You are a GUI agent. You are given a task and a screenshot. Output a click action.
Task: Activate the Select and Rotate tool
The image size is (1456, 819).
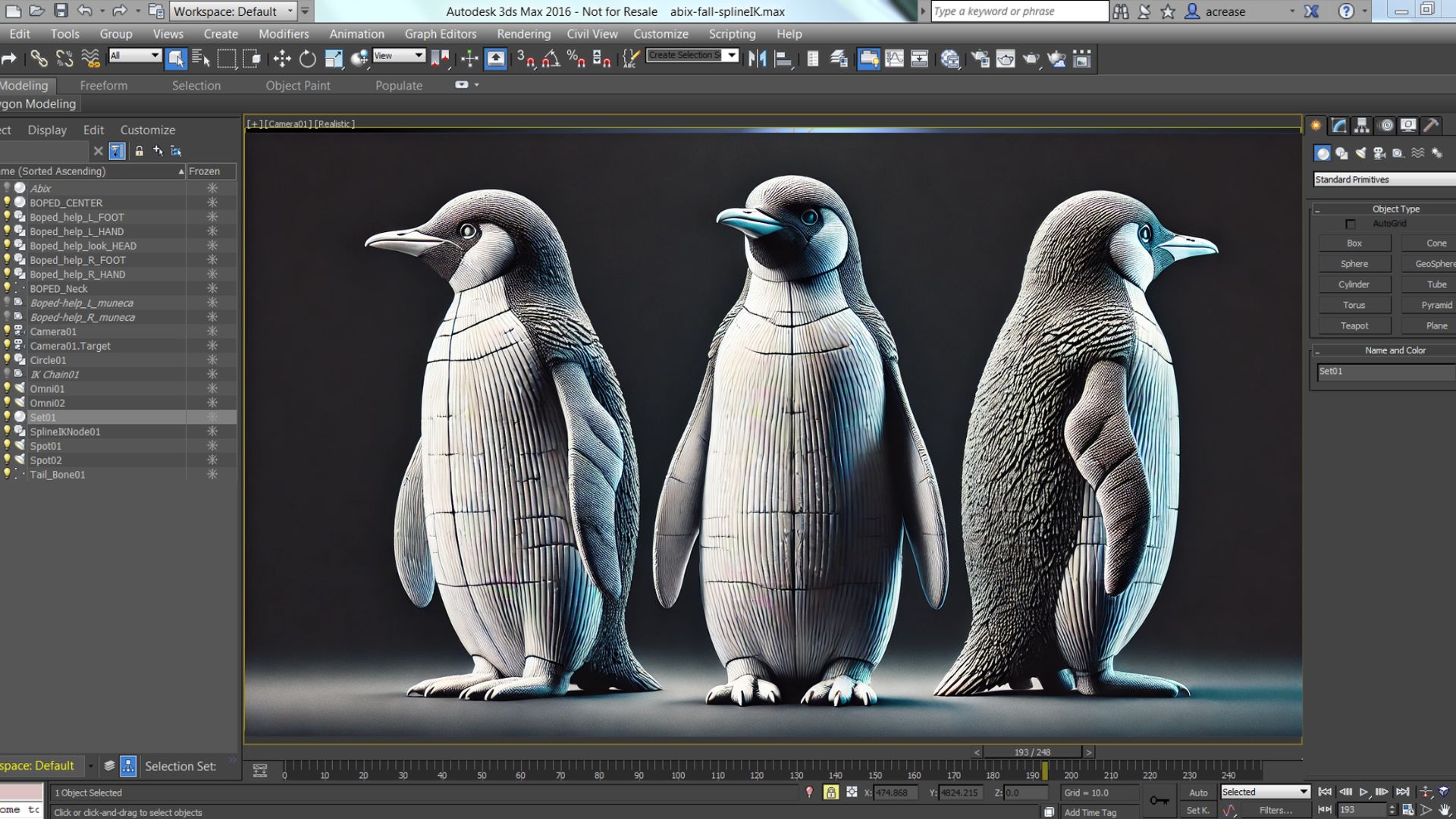307,59
